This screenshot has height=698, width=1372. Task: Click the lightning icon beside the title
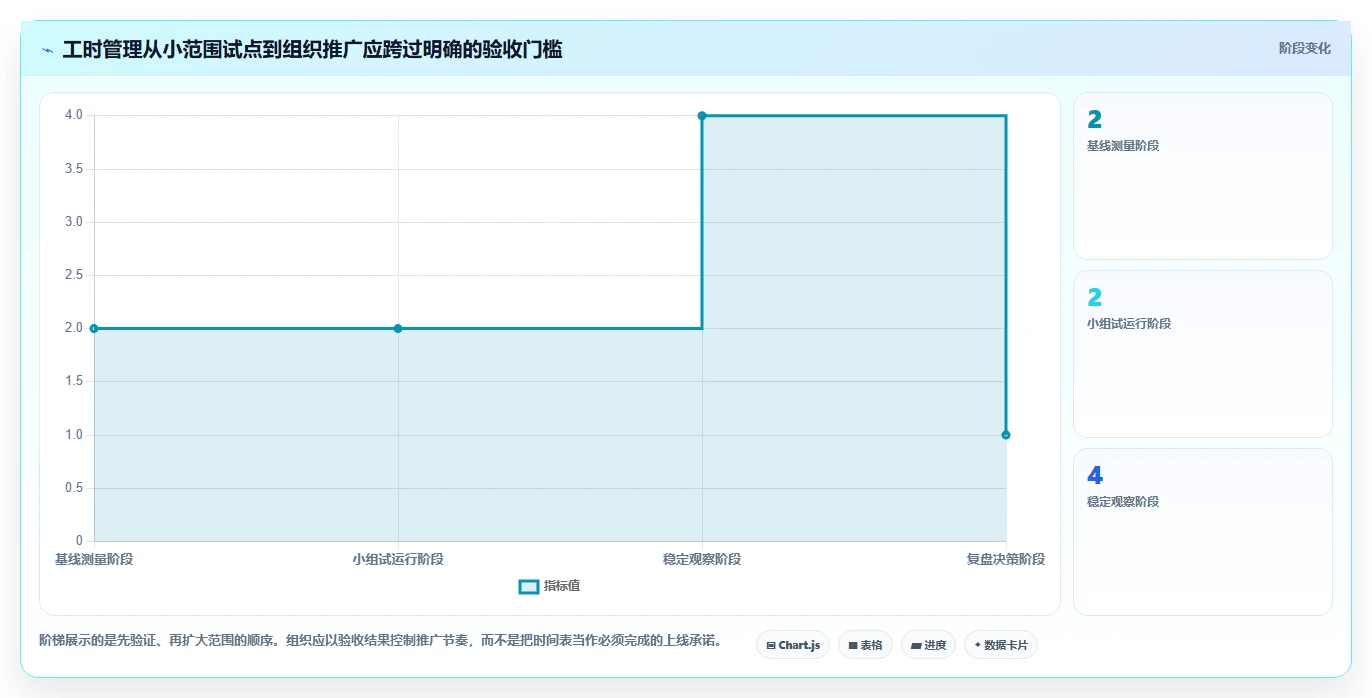pos(47,50)
